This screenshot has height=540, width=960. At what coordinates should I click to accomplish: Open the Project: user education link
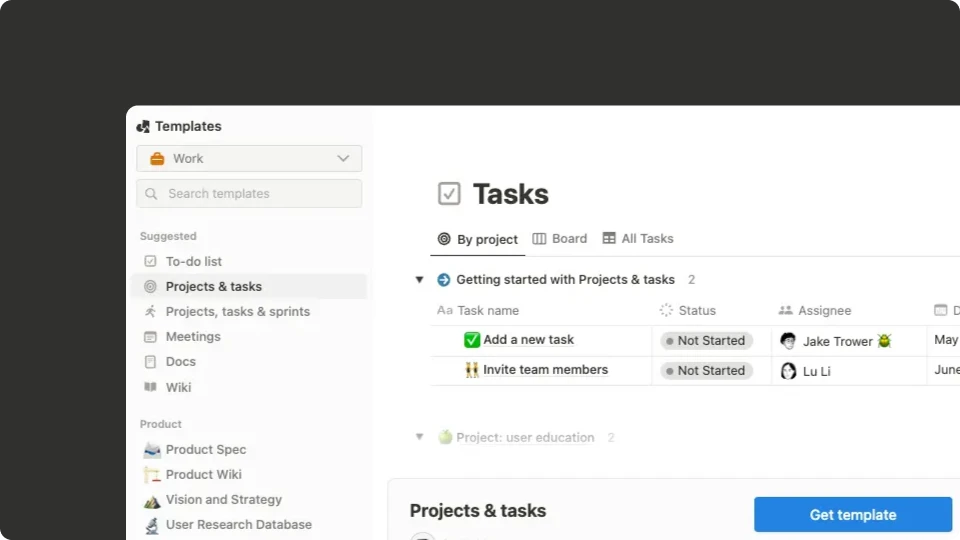[x=525, y=438]
